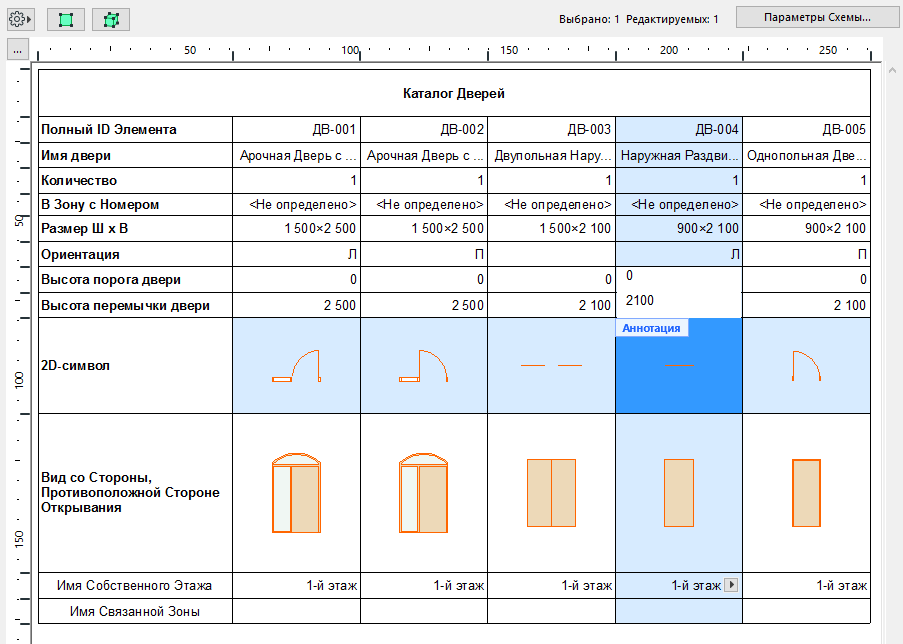Select the ДВ-004 column header cell
Viewport: 903px width, 644px height.
click(679, 129)
